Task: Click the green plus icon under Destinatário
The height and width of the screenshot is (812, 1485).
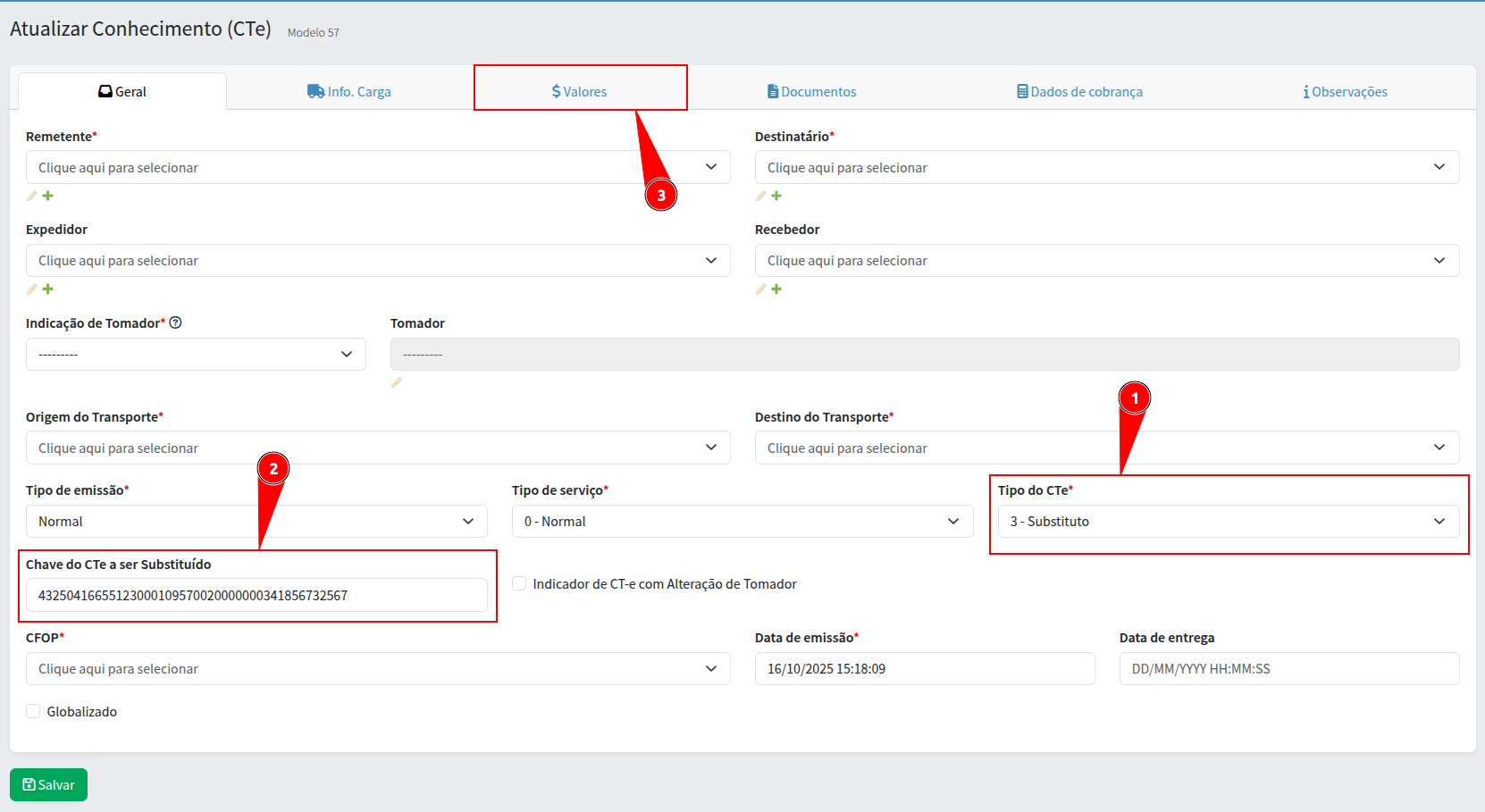Action: click(776, 196)
